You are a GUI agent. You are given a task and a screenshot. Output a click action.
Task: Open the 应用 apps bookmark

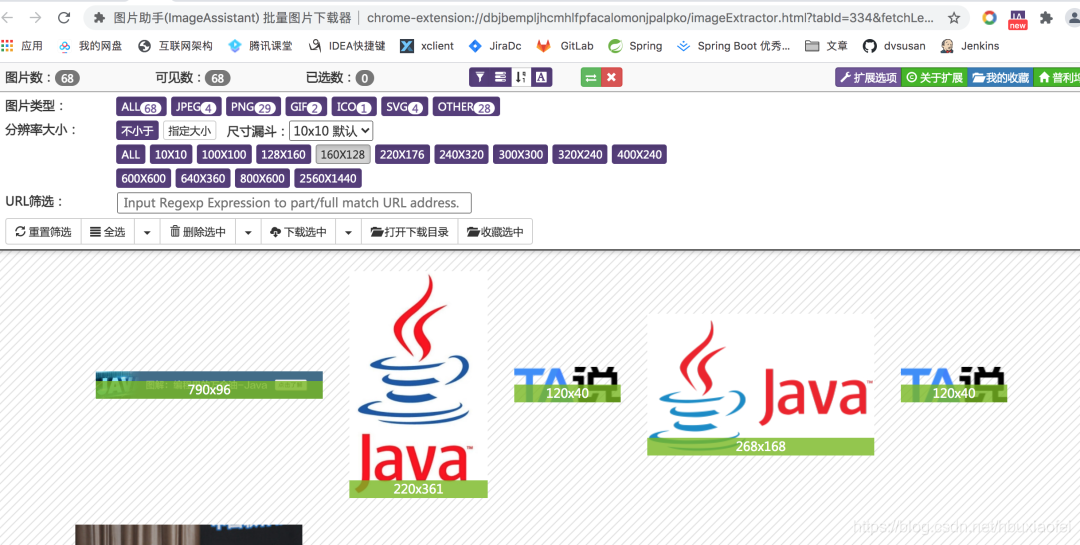click(22, 46)
